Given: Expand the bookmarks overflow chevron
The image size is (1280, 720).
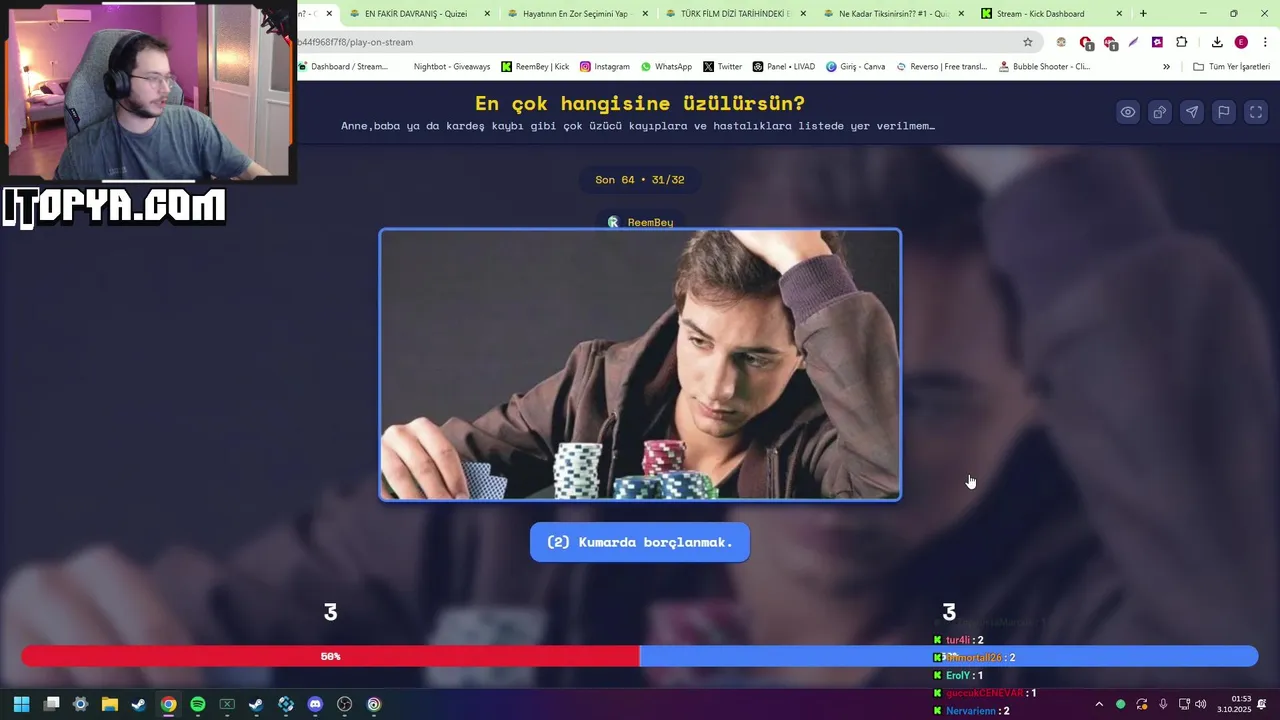Looking at the screenshot, I should pos(1166,67).
